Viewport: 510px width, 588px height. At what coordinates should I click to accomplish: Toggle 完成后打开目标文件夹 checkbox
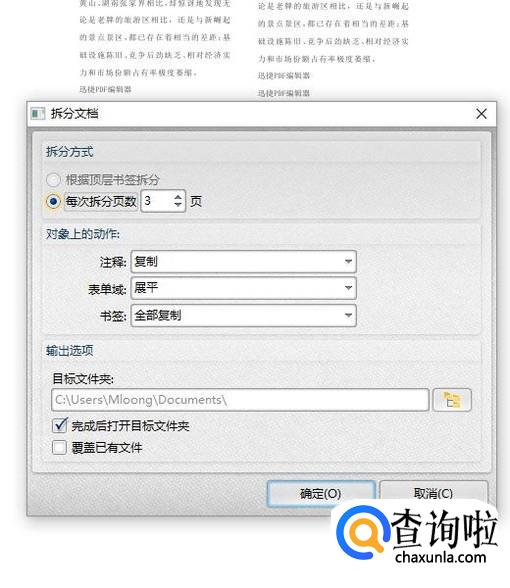[x=60, y=426]
